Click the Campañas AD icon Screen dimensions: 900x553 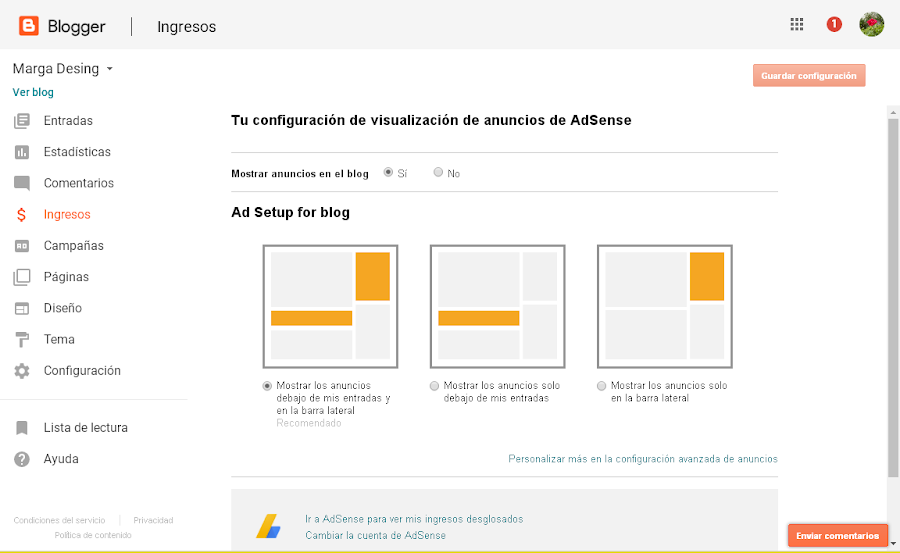[22, 246]
